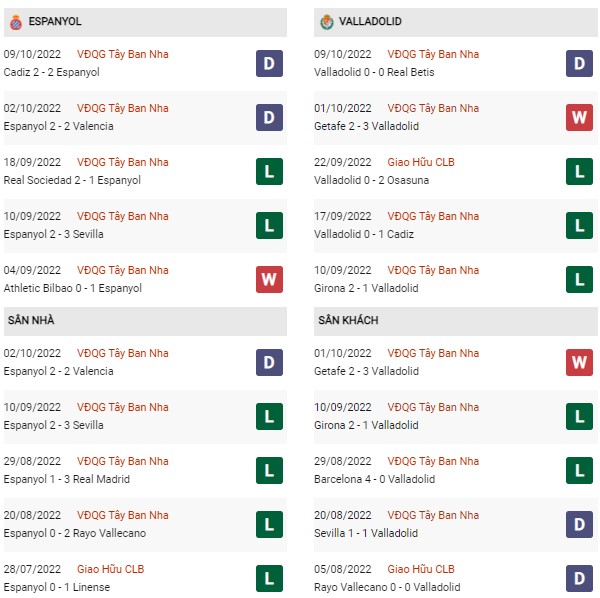Click D badge for Sevilla 1-1 Valladolid

tap(579, 524)
